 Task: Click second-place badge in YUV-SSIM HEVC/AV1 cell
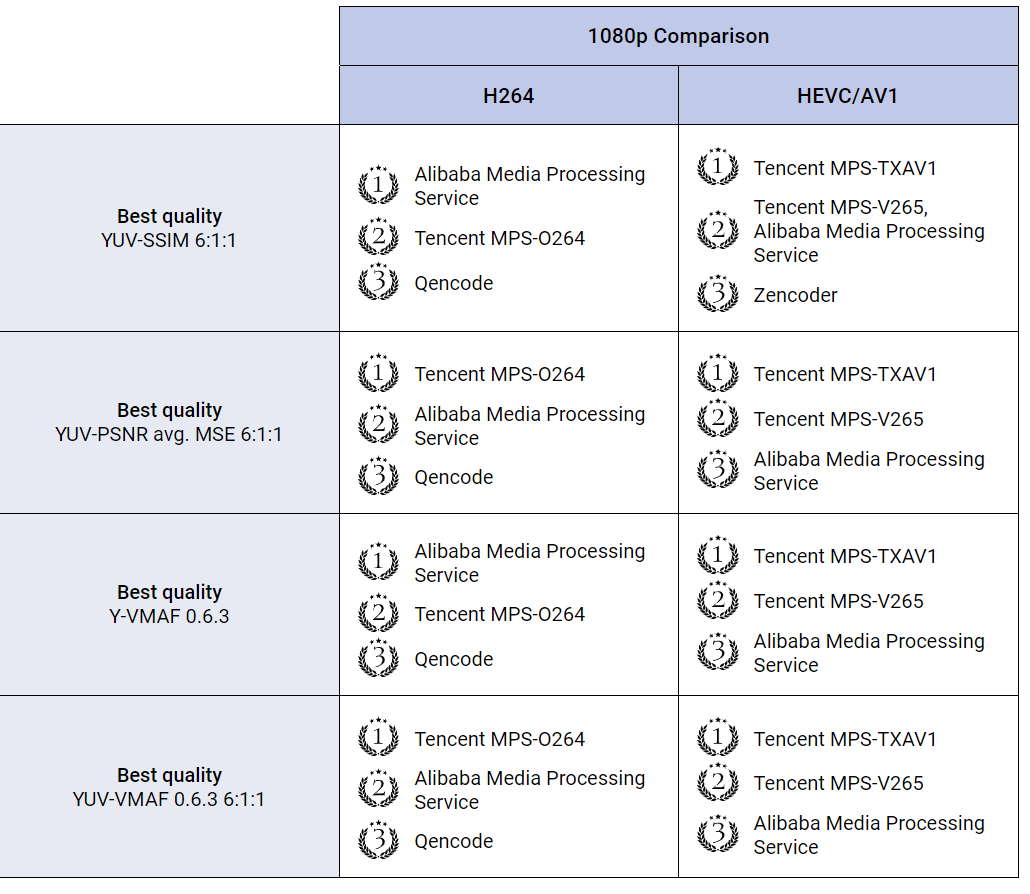(x=717, y=231)
